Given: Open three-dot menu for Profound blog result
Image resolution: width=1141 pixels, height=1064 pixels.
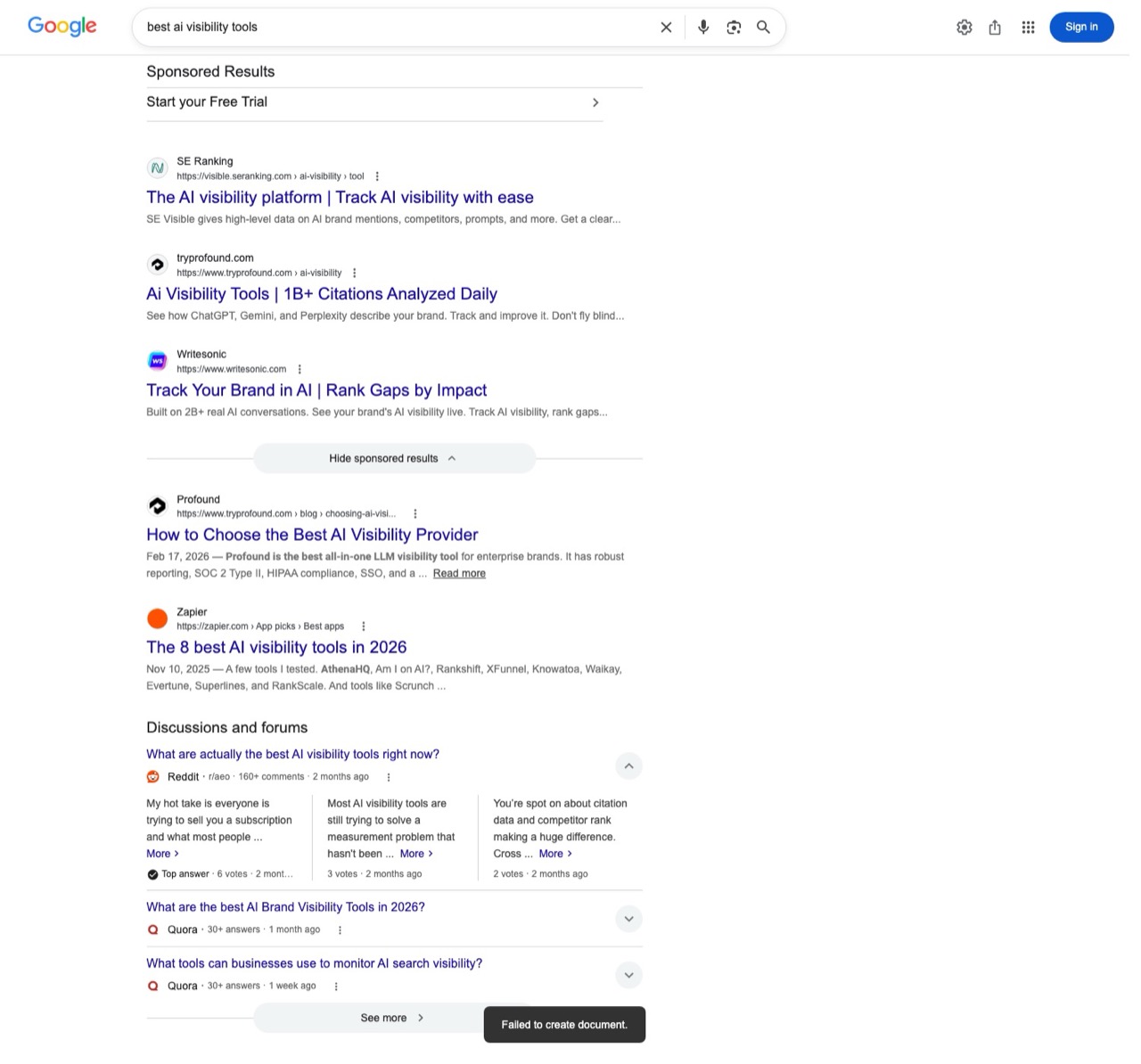Looking at the screenshot, I should (415, 514).
